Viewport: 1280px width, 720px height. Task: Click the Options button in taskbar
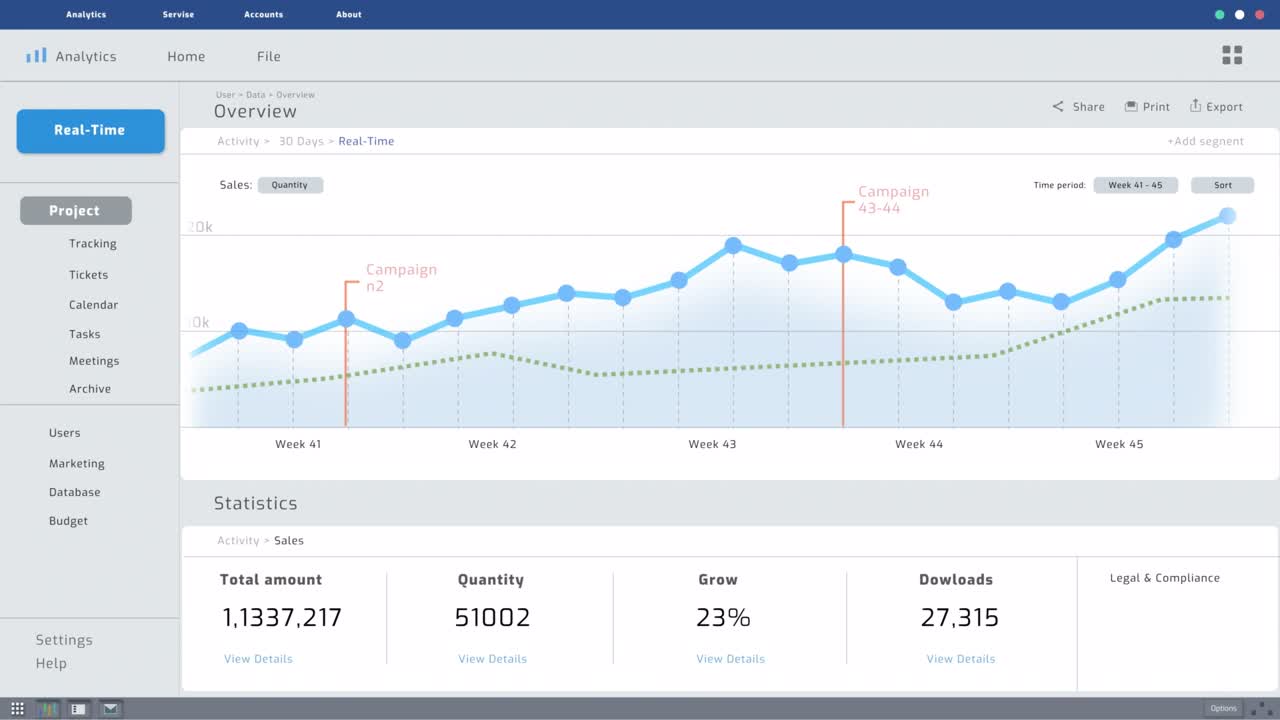pyautogui.click(x=1223, y=708)
